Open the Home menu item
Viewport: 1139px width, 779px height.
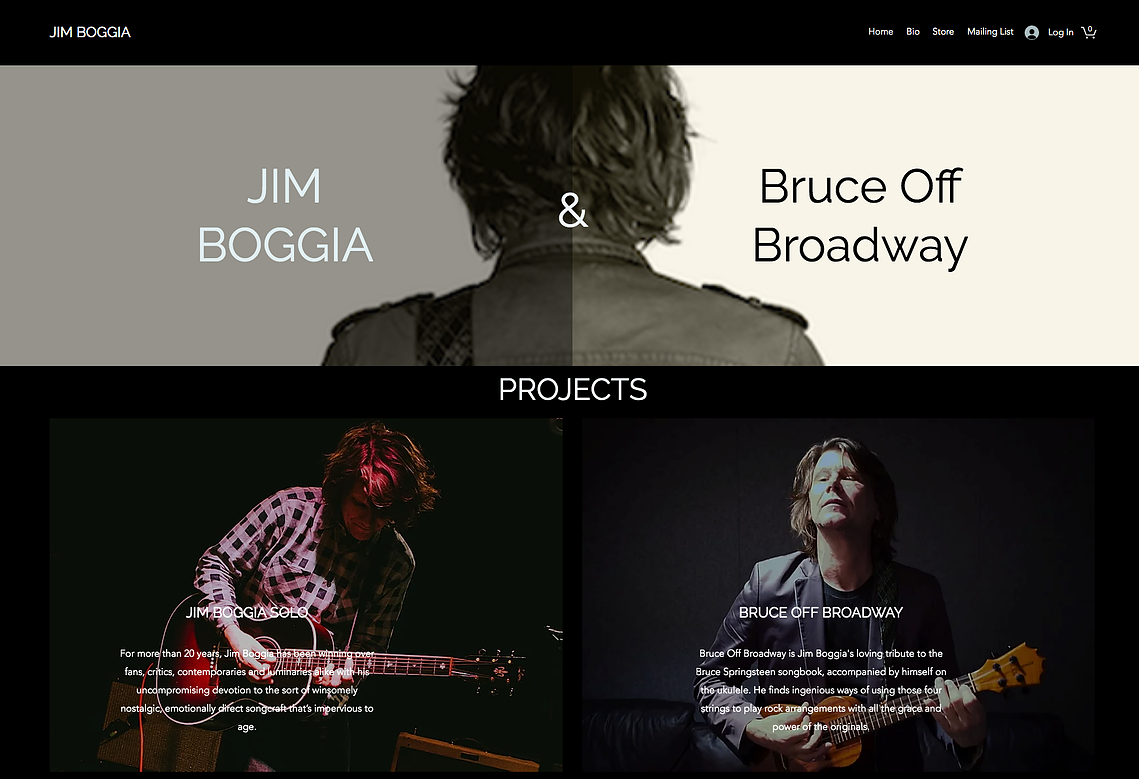click(x=880, y=32)
